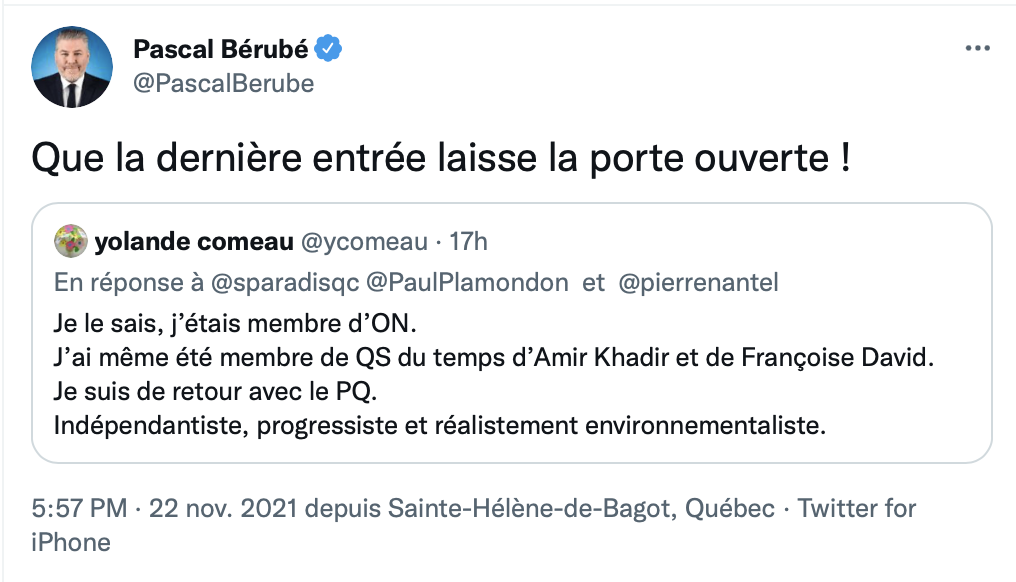Screen dimensions: 1016x582
Task: Click the main tweet text about "porte ouverte"
Action: coord(441,158)
